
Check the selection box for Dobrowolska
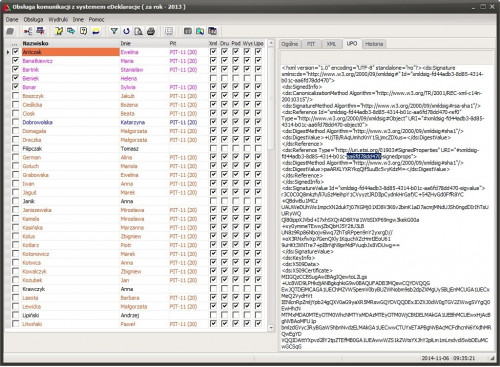click(15, 122)
